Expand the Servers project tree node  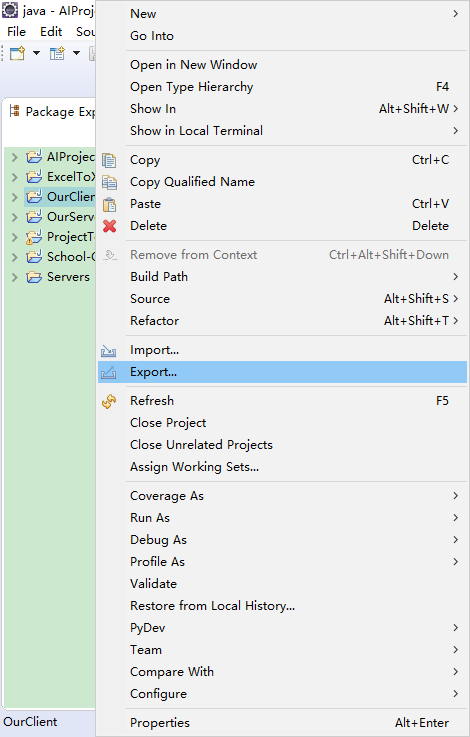click(14, 277)
